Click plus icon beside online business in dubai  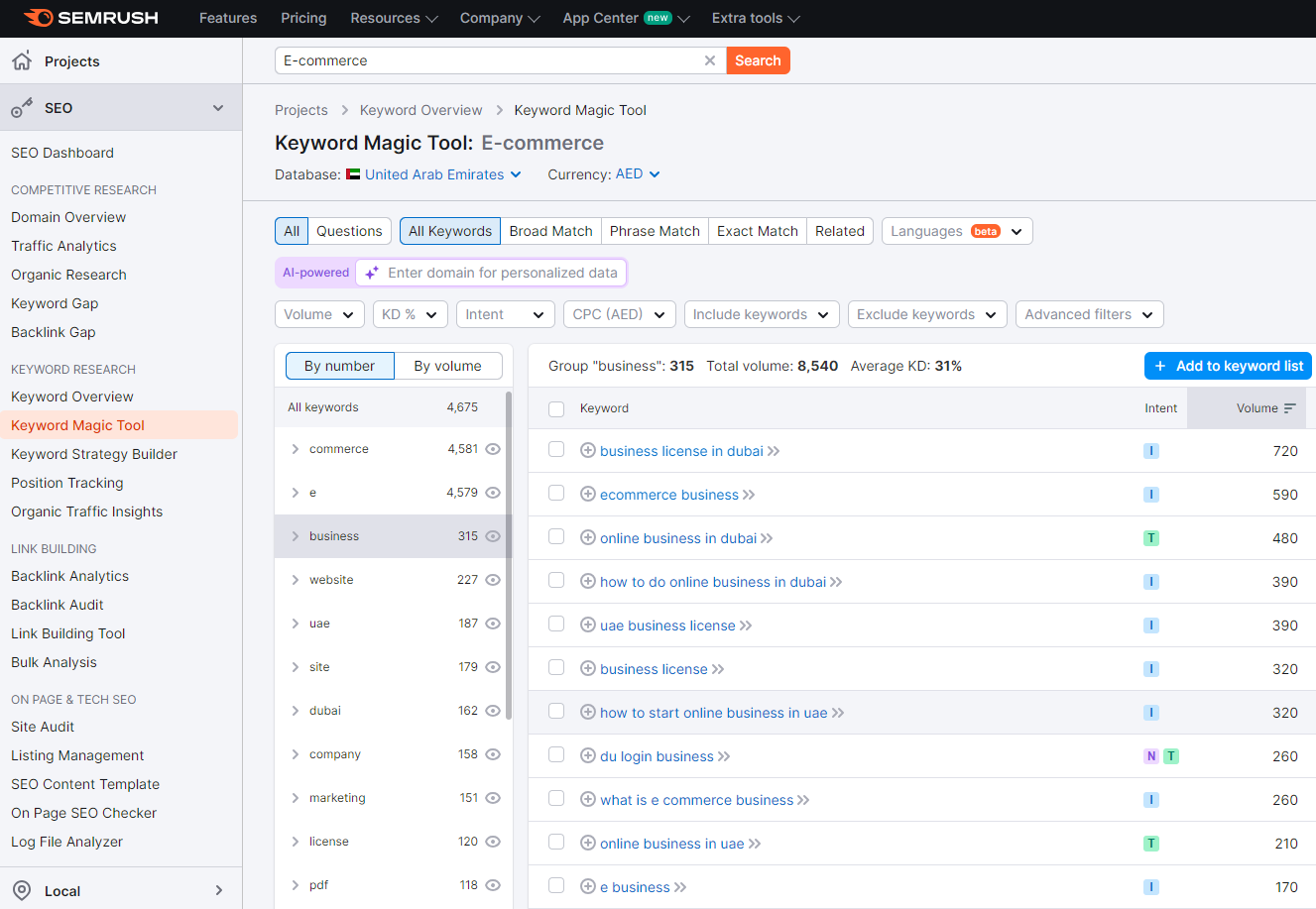[588, 538]
